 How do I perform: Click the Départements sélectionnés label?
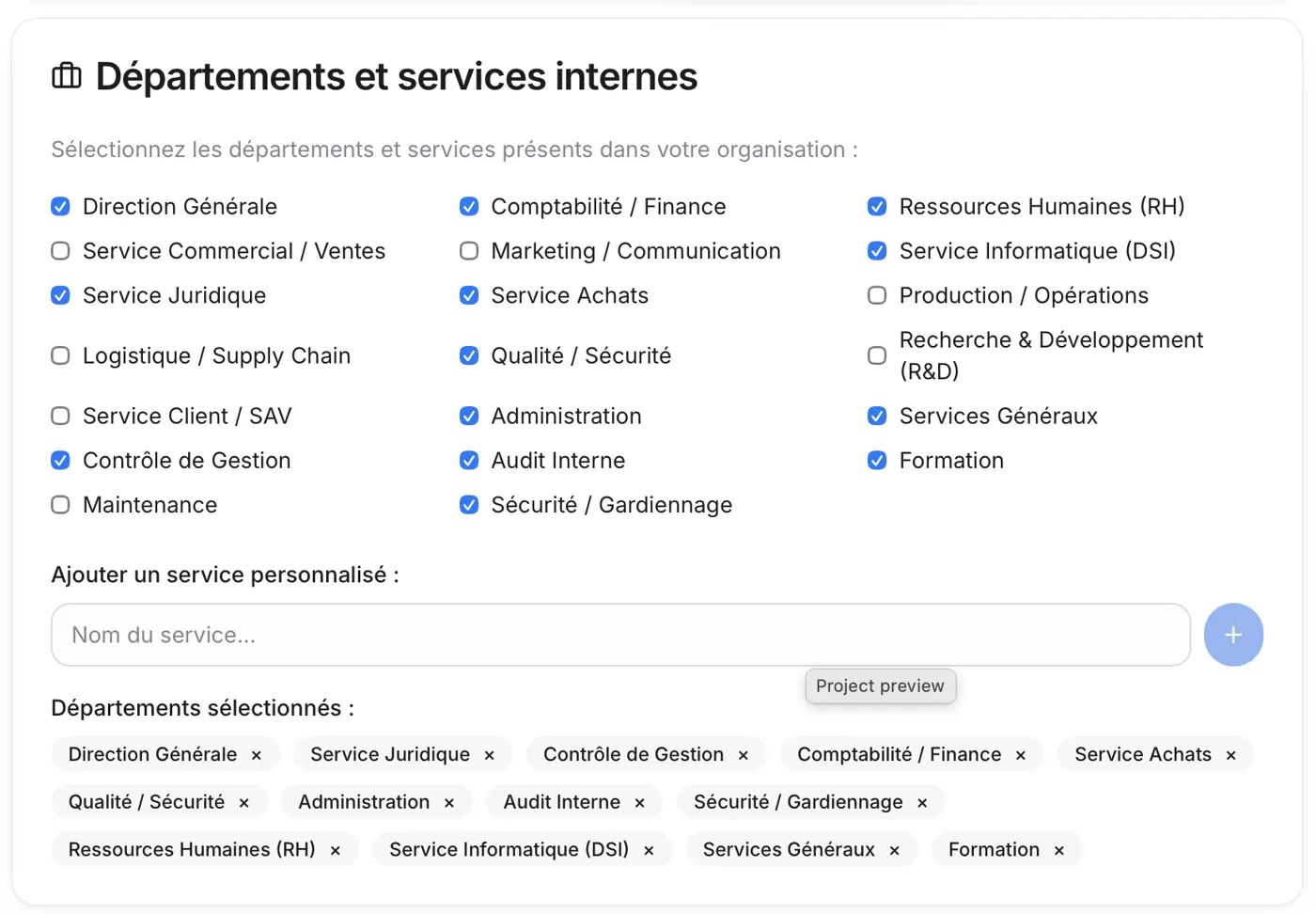[202, 708]
